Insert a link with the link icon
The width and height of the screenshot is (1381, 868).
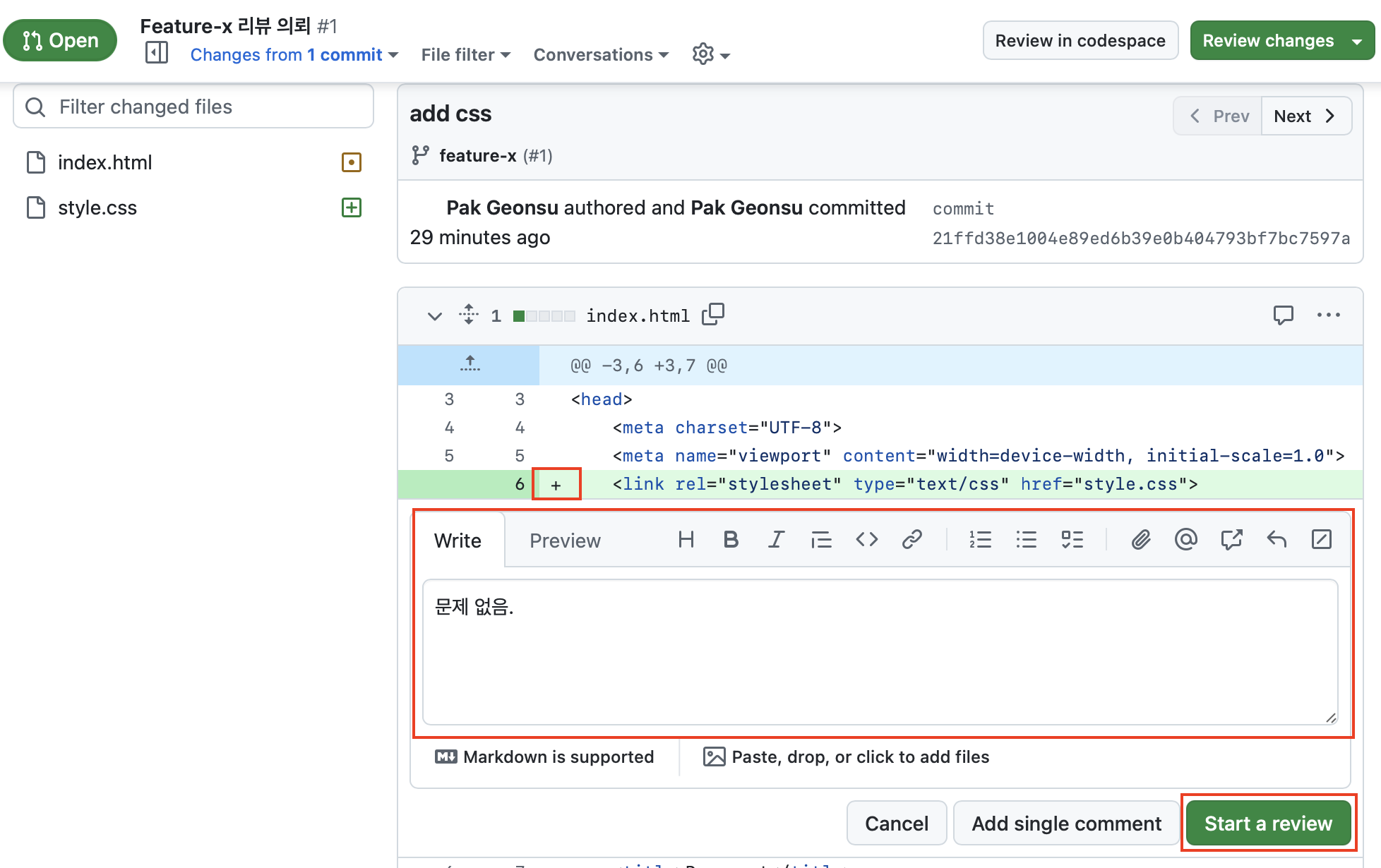click(x=911, y=540)
